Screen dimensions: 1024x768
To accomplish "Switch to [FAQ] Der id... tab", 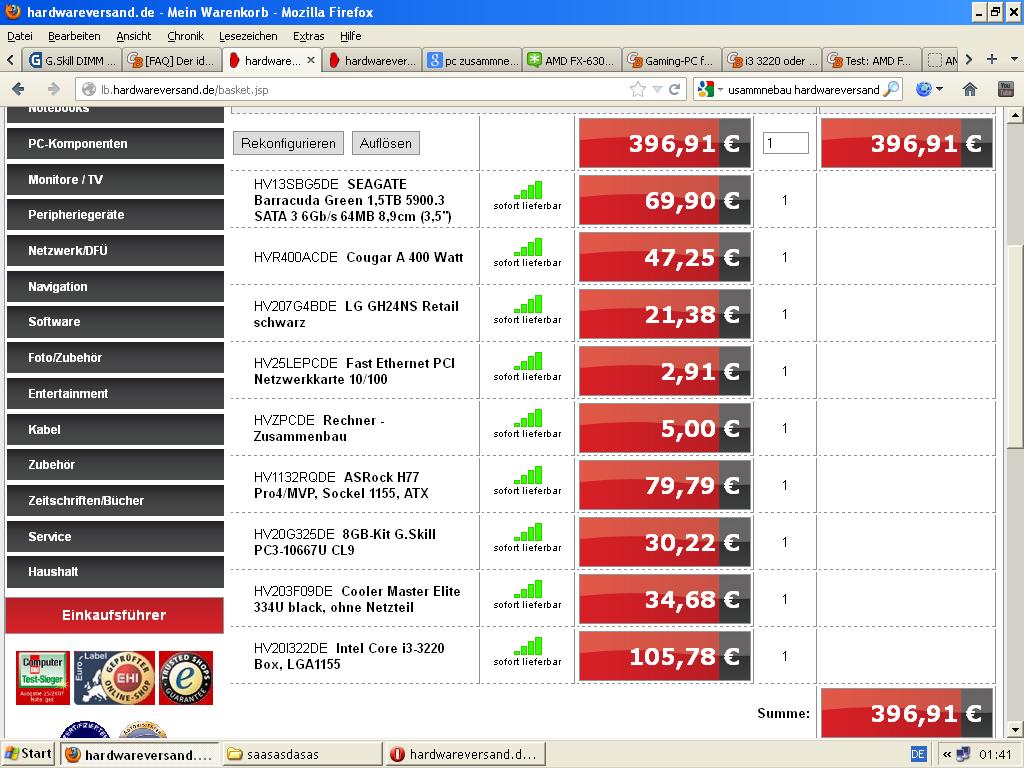I will pos(172,60).
